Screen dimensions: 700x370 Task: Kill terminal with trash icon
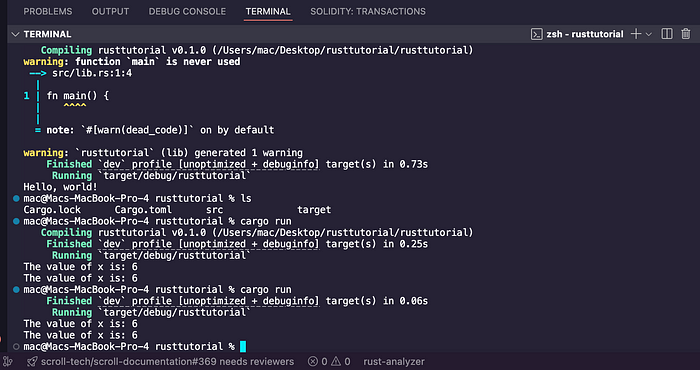pyautogui.click(x=686, y=34)
